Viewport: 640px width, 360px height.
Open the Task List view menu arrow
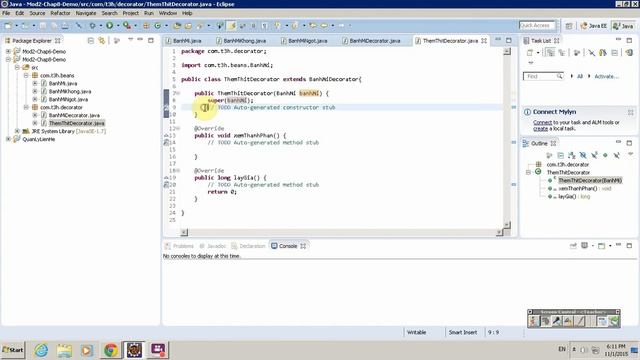531,63
